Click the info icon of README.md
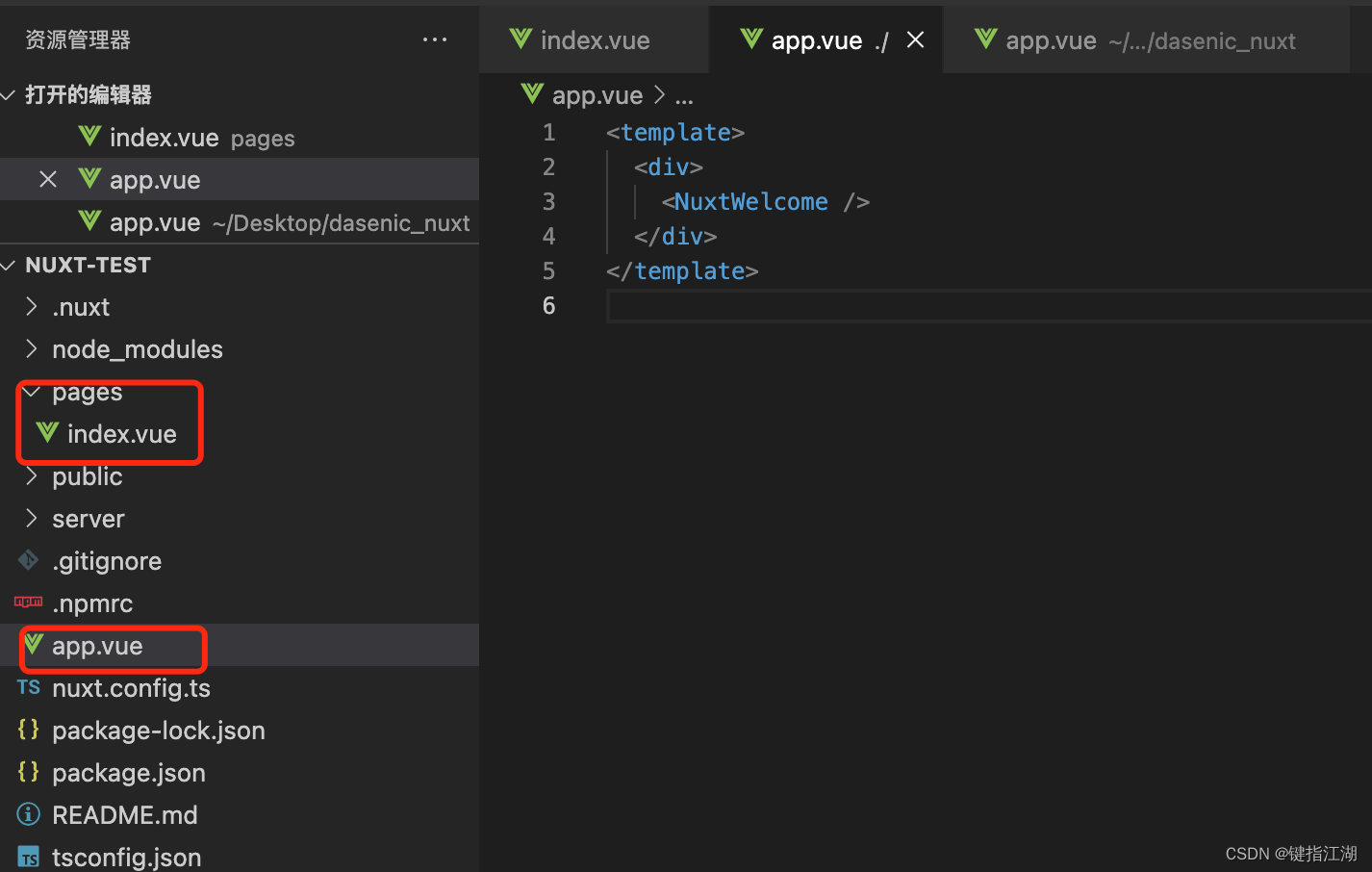This screenshot has width=1372, height=872. click(29, 814)
